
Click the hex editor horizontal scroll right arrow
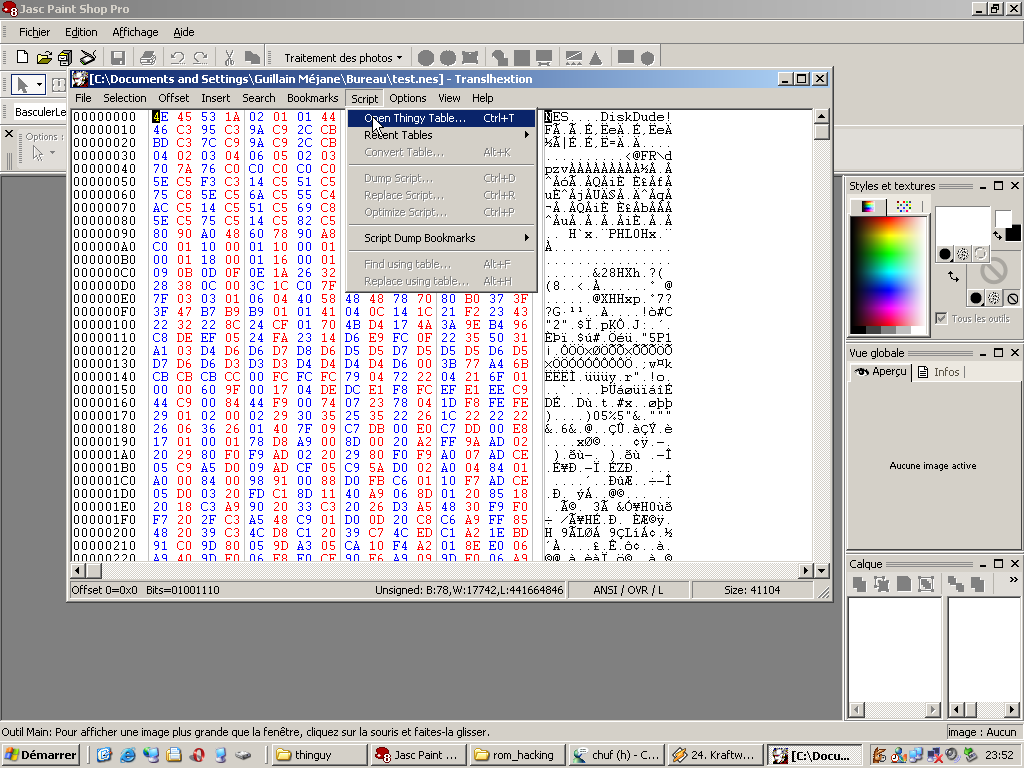click(805, 571)
